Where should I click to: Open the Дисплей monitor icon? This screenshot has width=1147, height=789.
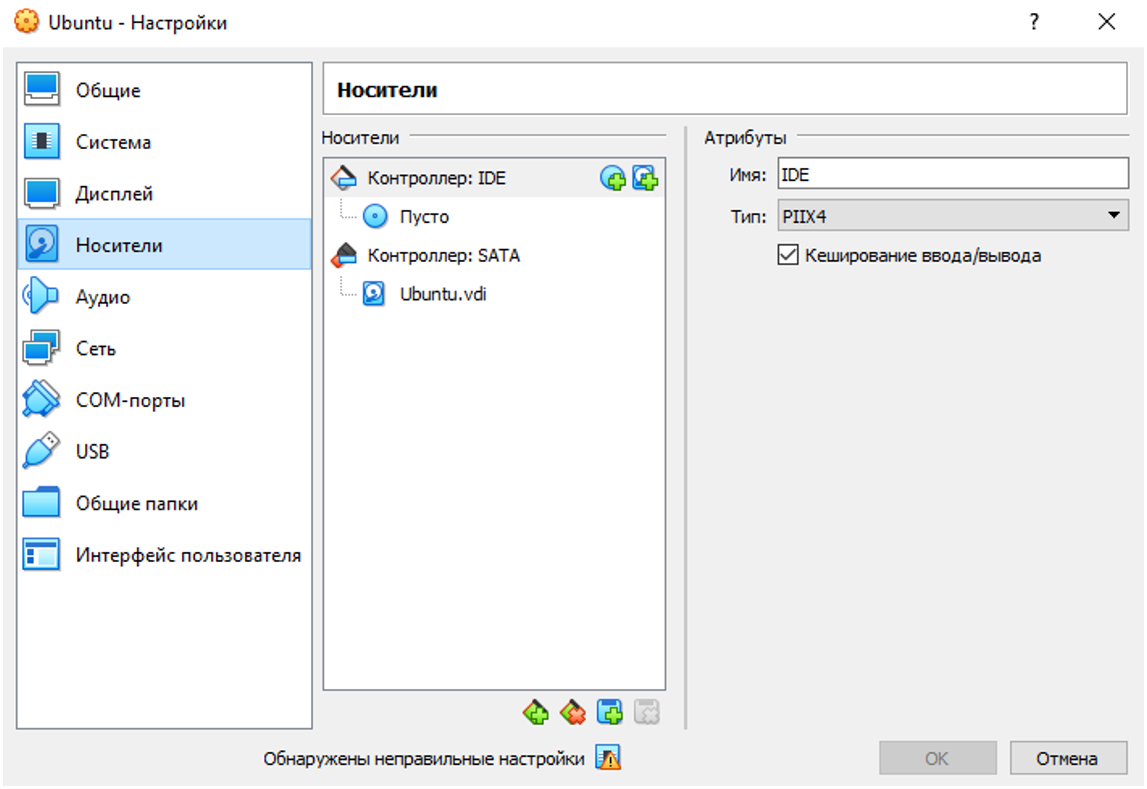[42, 194]
